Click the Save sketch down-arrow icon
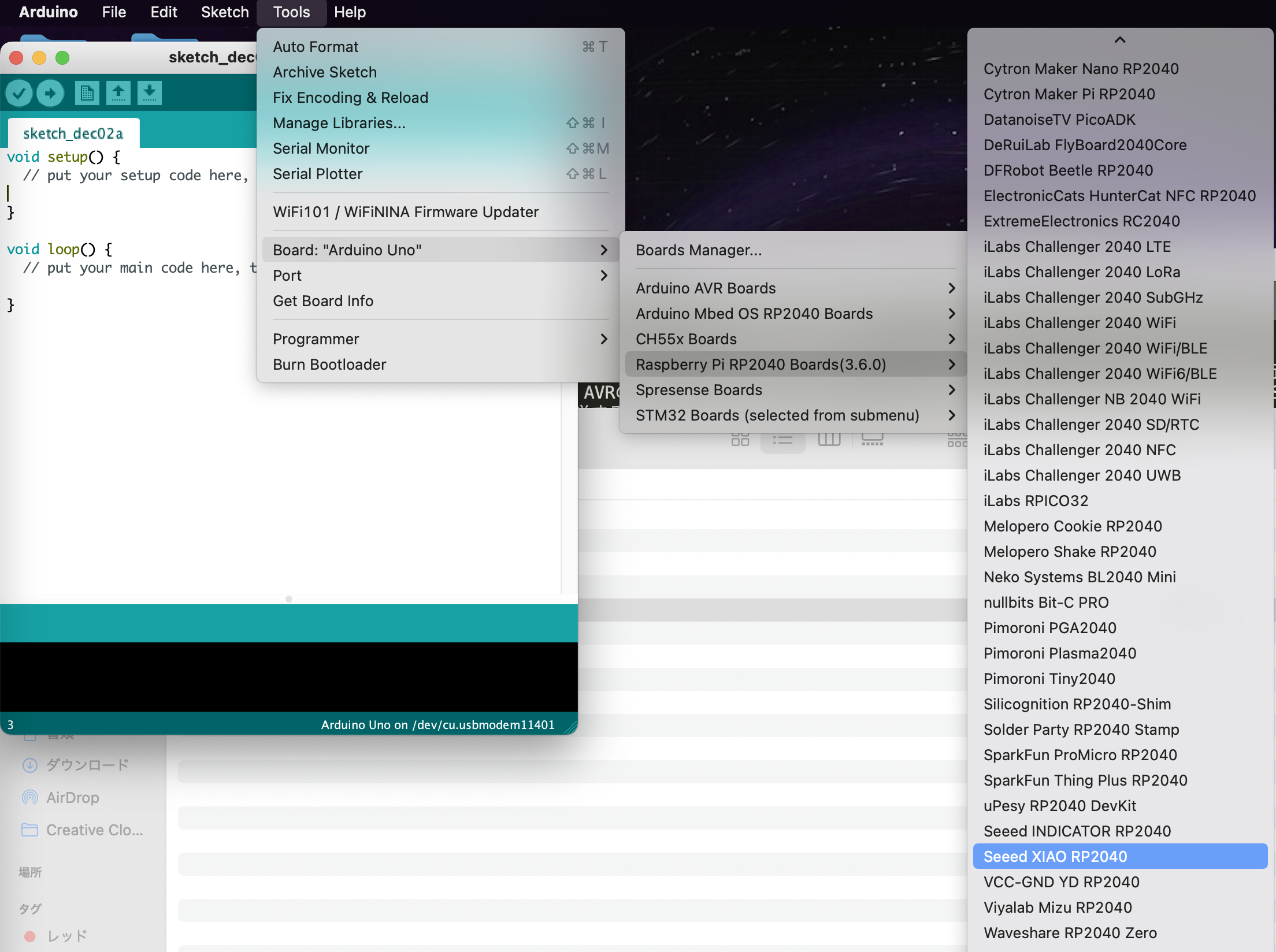 [x=149, y=93]
